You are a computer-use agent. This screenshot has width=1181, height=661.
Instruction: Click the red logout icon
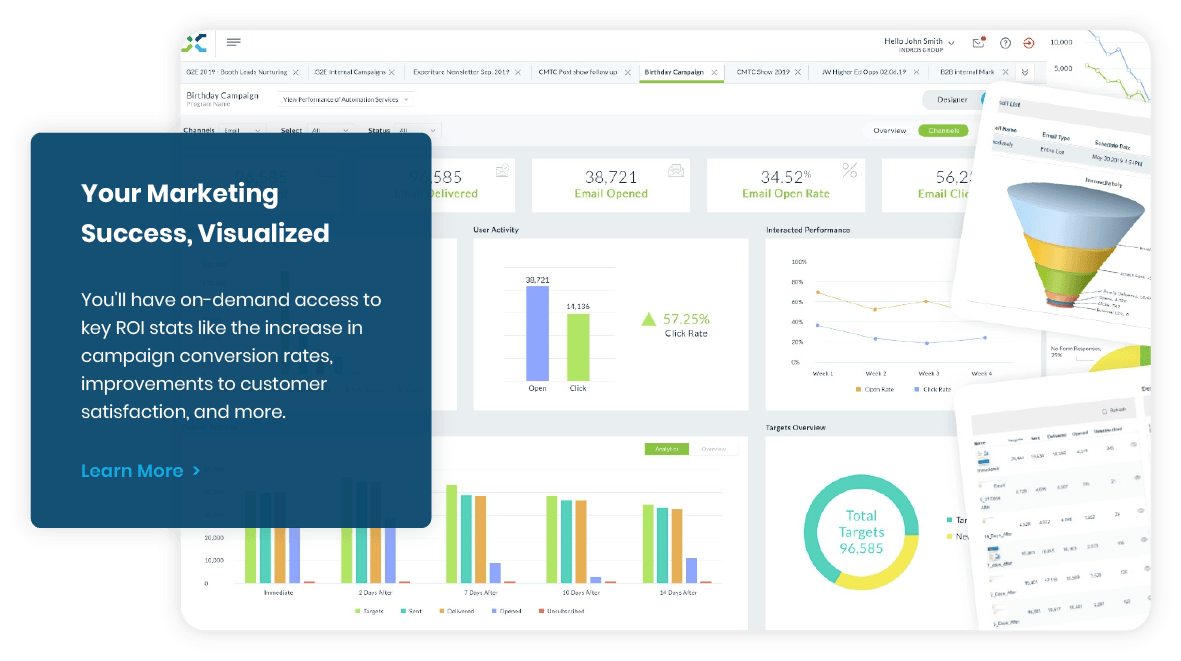point(1028,43)
